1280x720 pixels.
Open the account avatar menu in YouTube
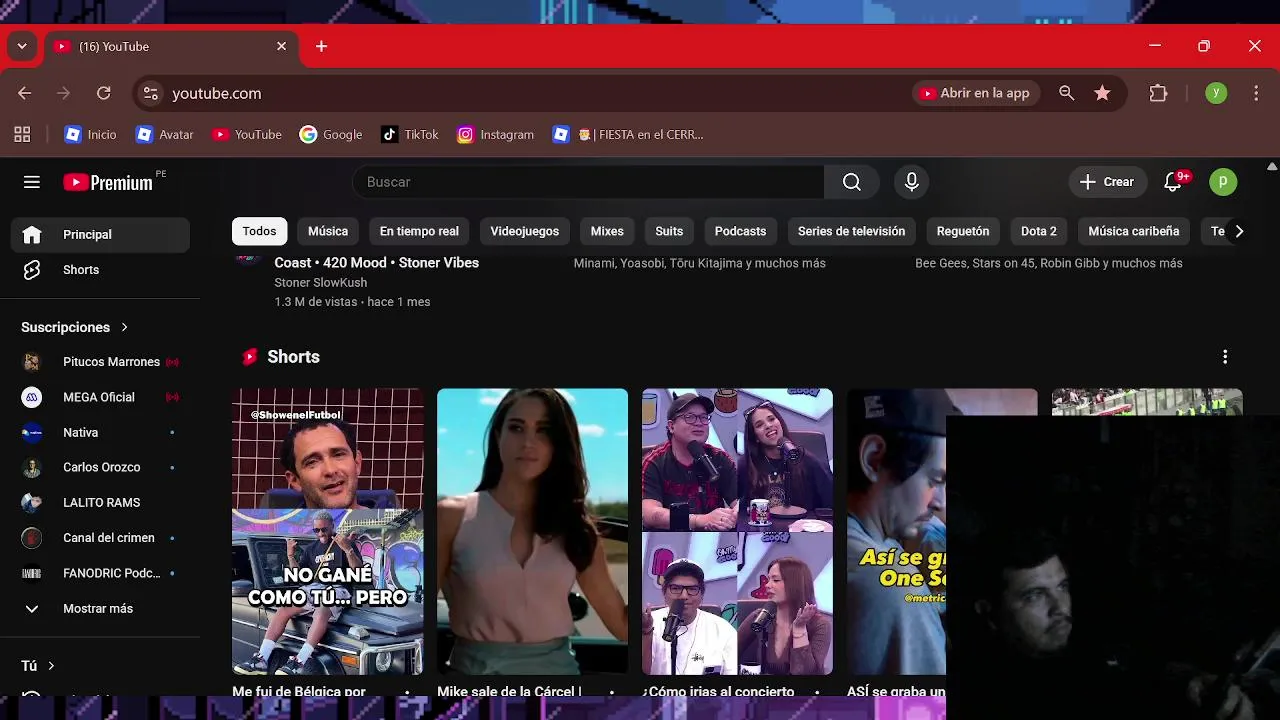point(1223,182)
